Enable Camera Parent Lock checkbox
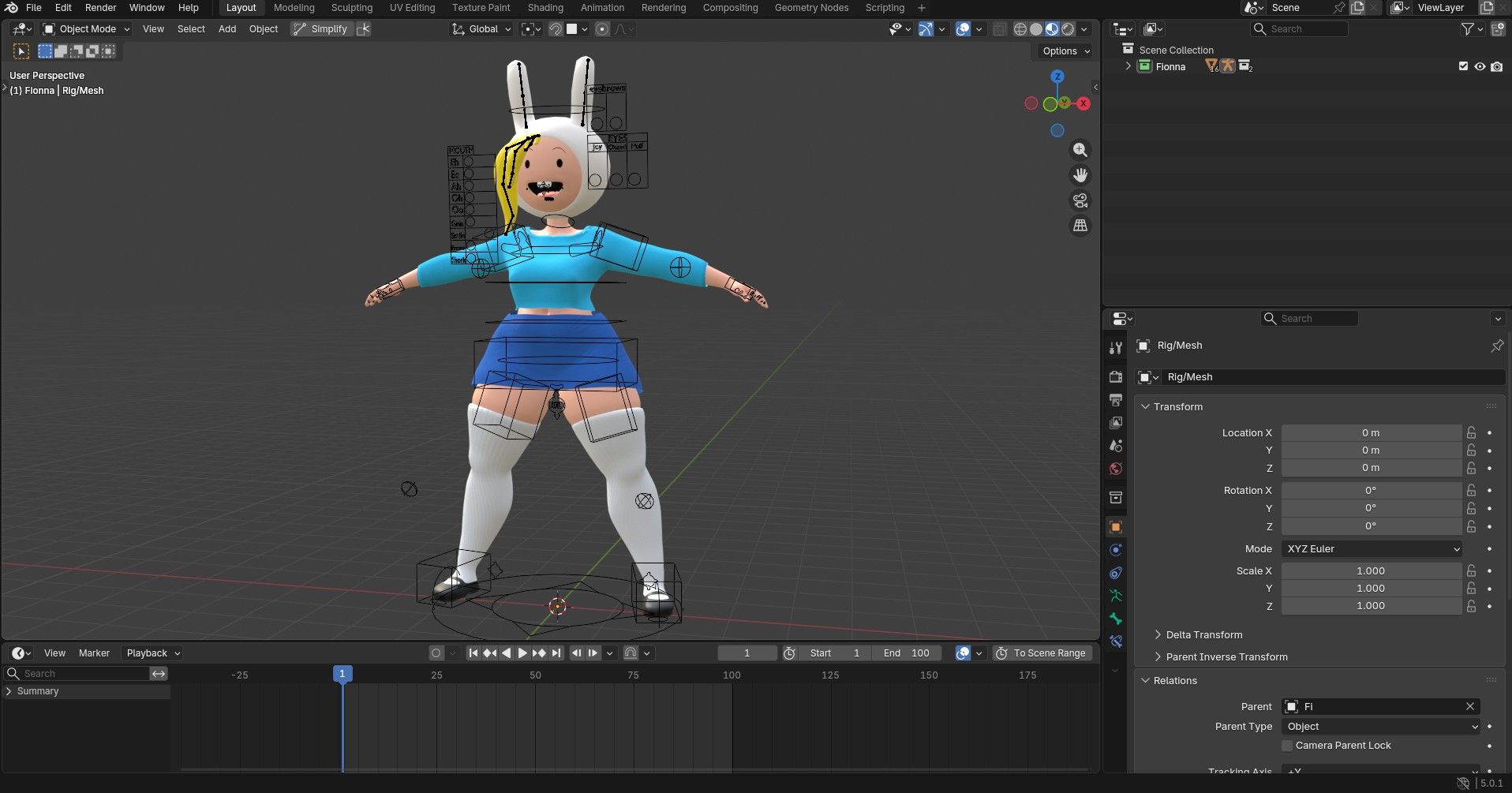Image resolution: width=1512 pixels, height=793 pixels. [x=1287, y=746]
